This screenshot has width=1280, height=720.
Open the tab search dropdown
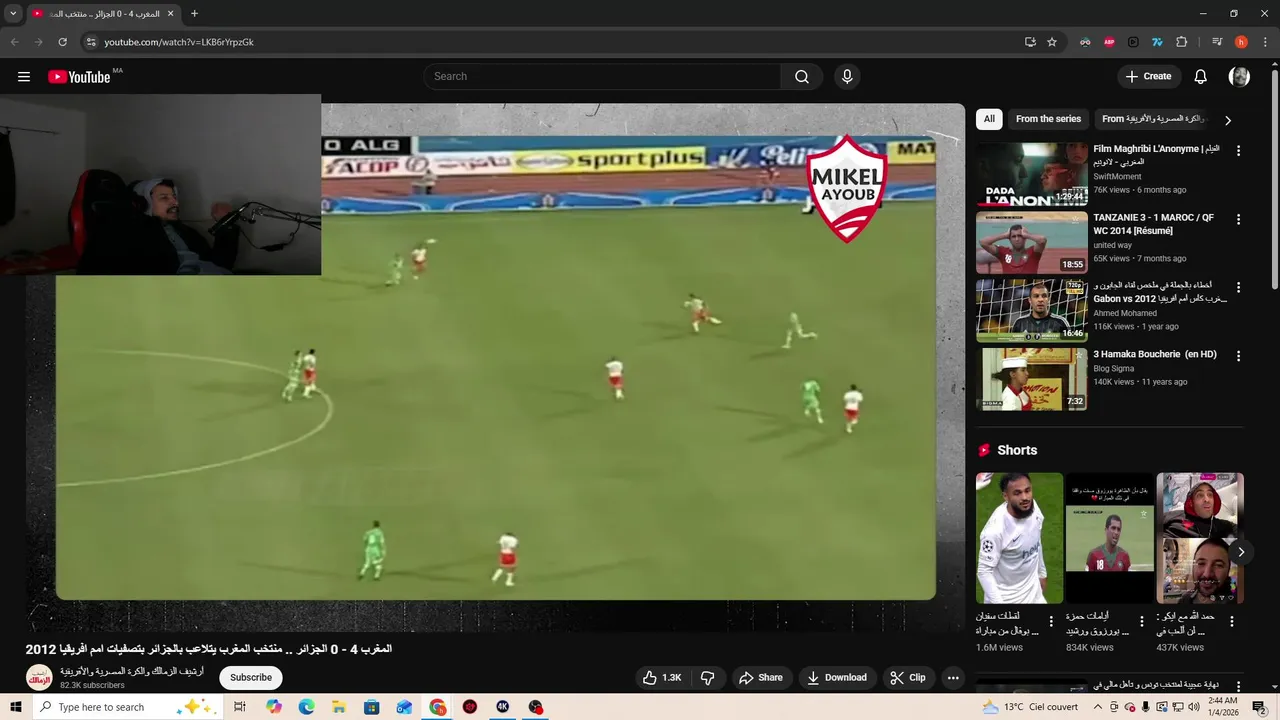13,14
